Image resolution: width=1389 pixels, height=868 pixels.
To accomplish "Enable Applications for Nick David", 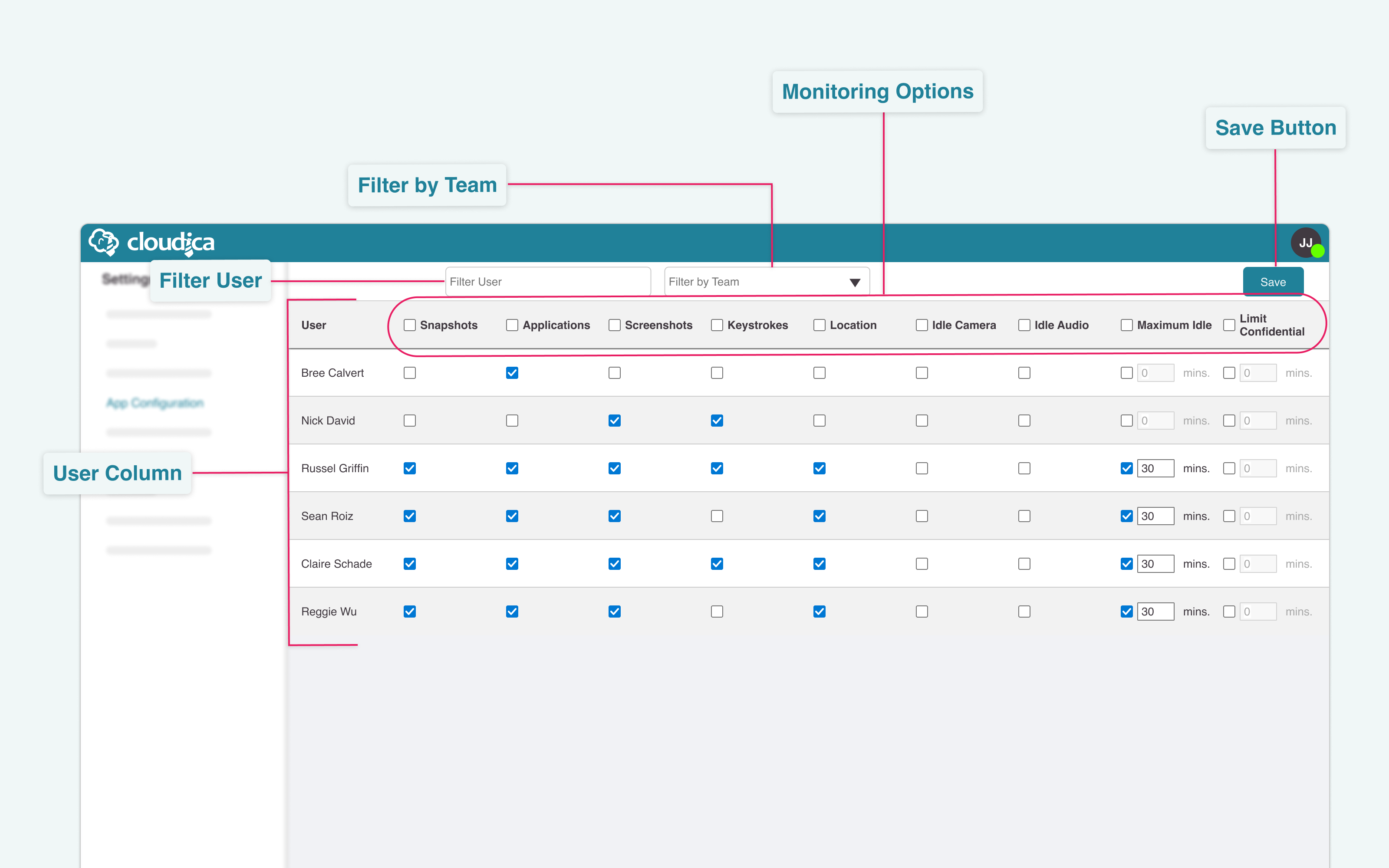I will pyautogui.click(x=512, y=420).
